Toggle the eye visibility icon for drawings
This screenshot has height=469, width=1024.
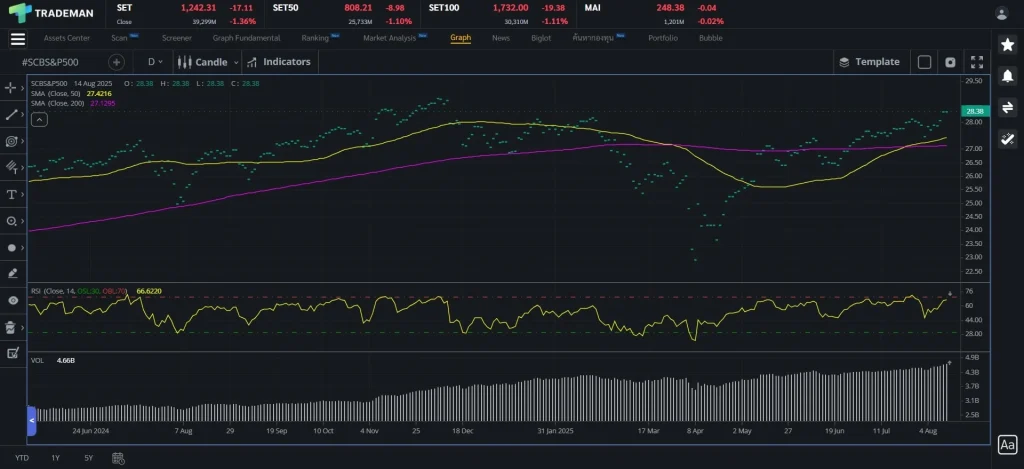coord(12,300)
